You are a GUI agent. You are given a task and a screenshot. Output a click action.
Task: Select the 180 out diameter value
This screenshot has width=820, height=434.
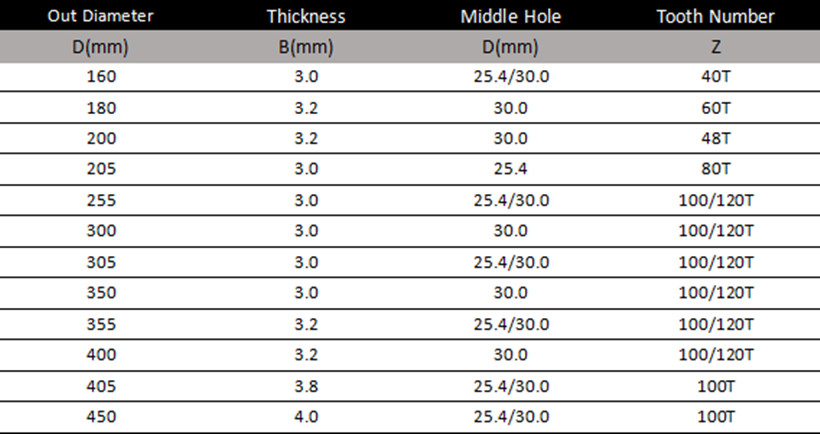pos(101,108)
